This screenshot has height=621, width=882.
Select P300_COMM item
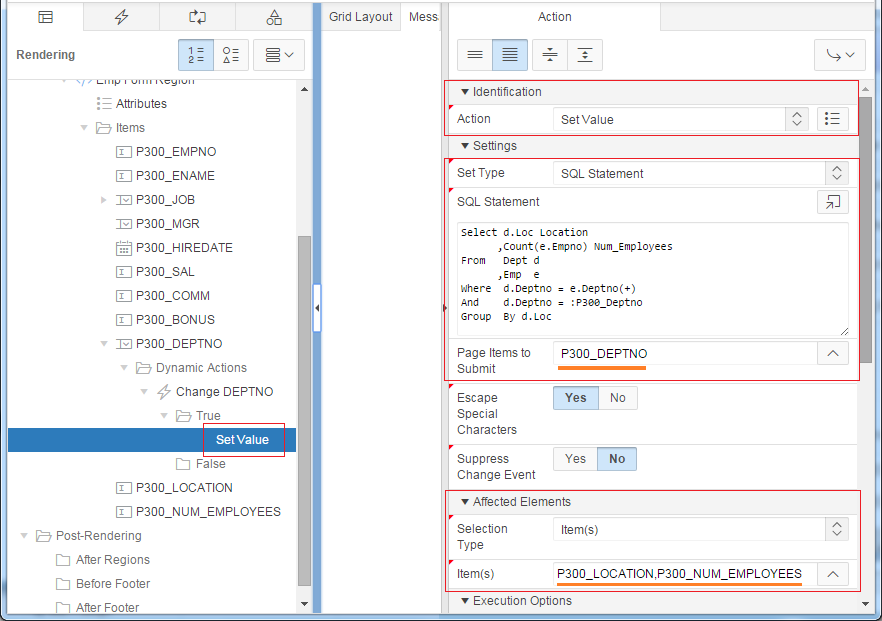point(173,296)
